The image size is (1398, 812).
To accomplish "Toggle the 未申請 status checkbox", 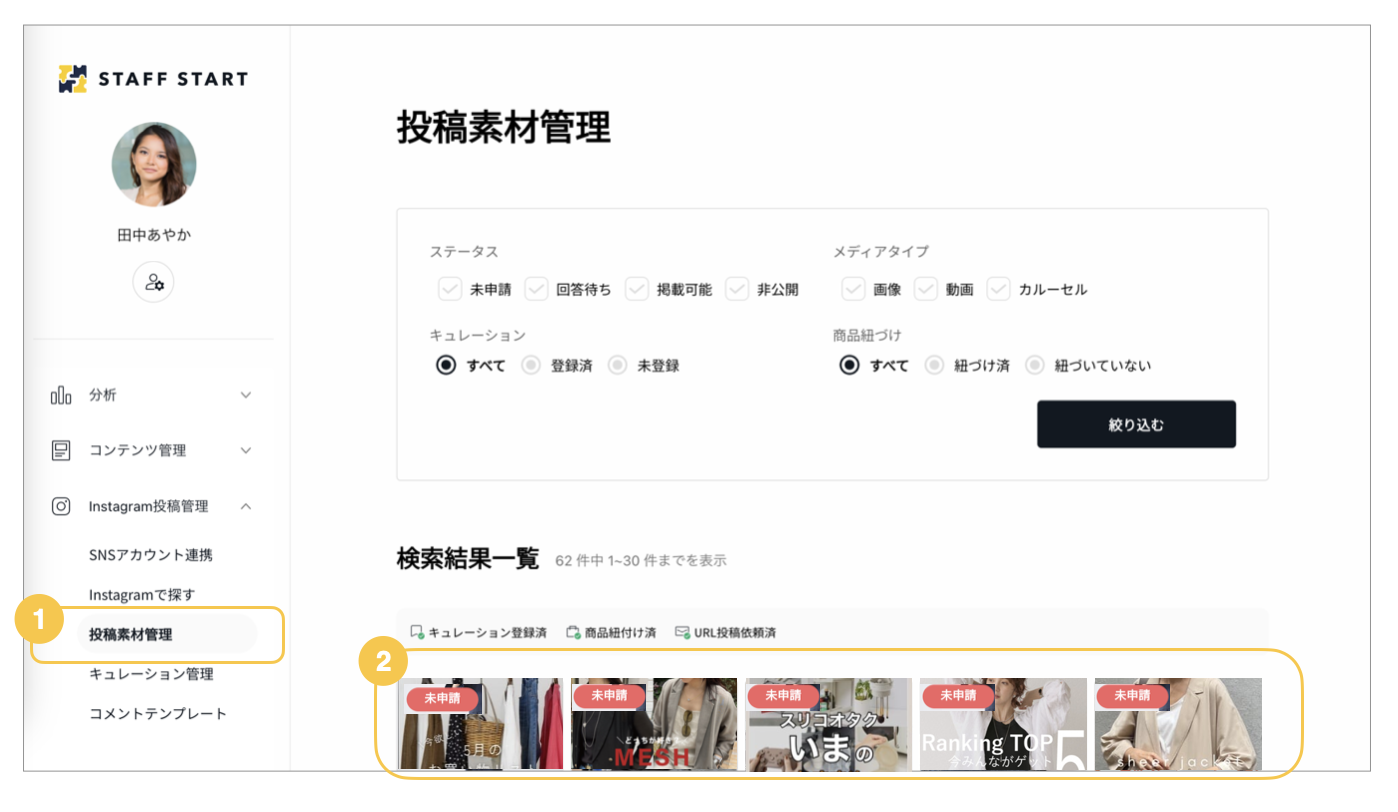I will [450, 289].
